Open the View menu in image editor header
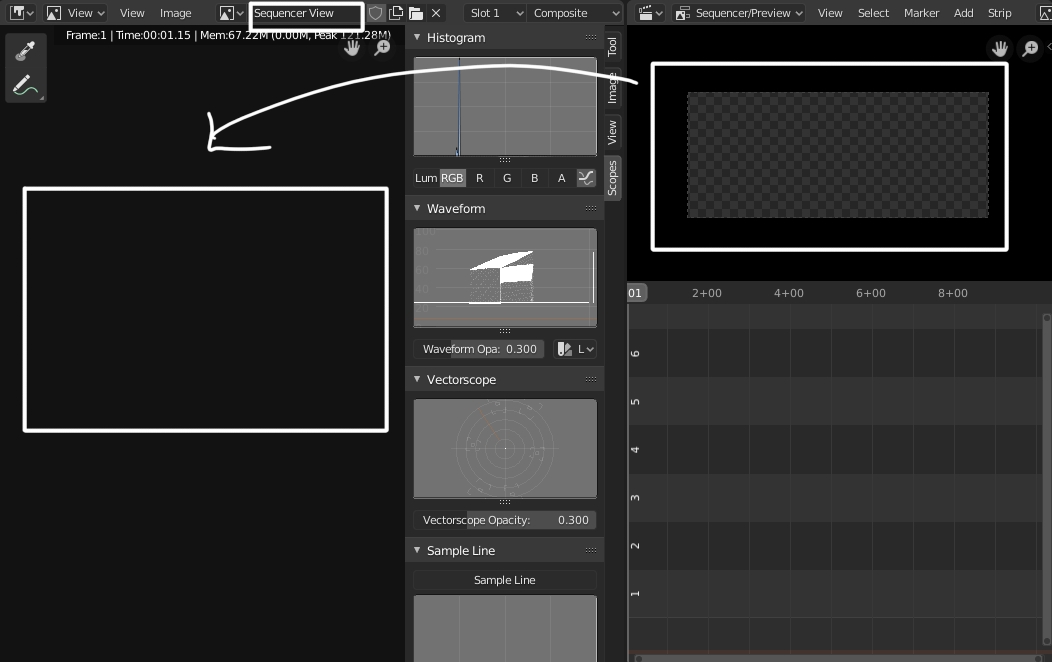Viewport: 1052px width, 662px height. pyautogui.click(x=132, y=13)
